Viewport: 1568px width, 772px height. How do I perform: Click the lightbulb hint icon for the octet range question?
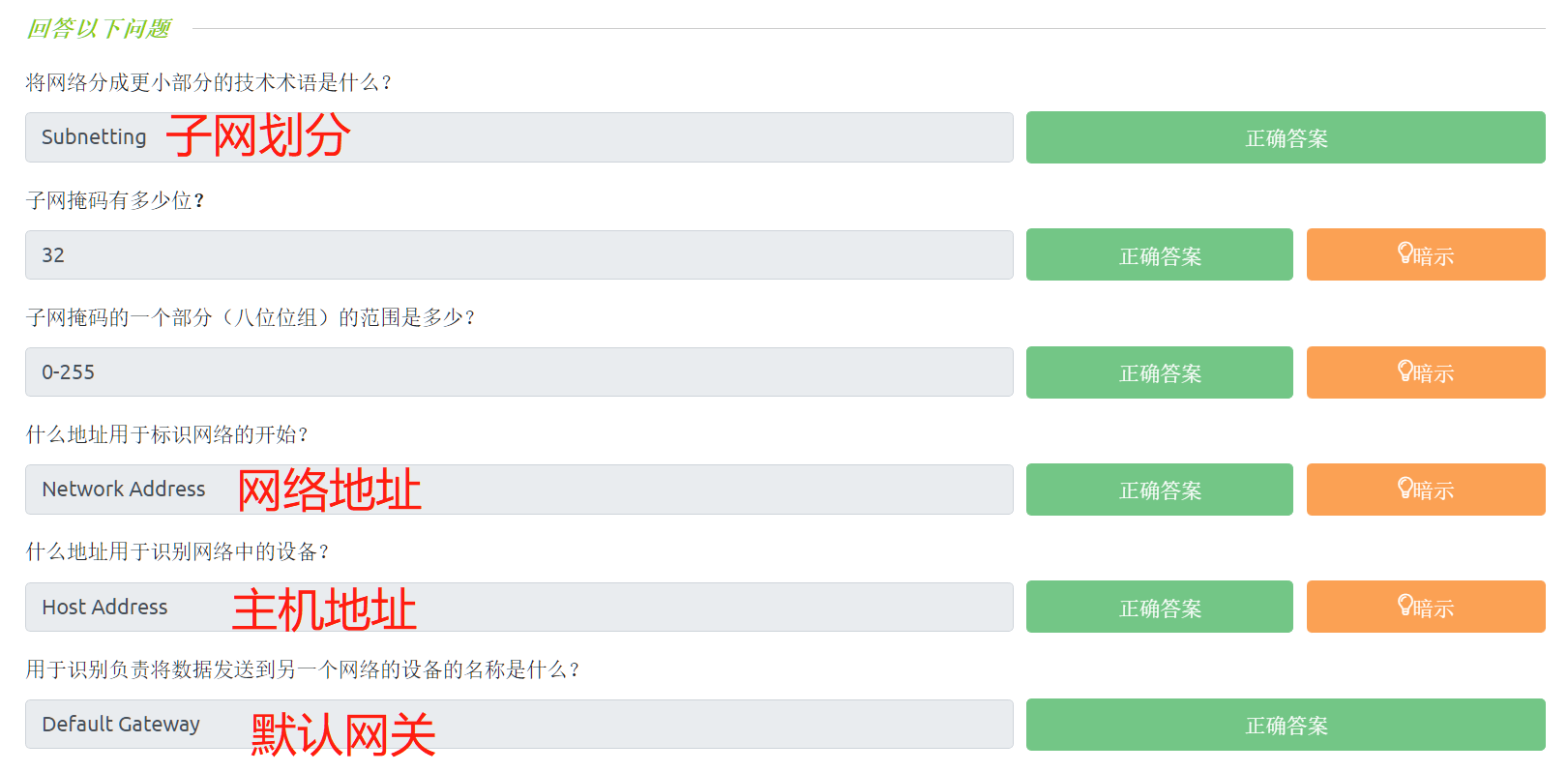coord(1405,371)
